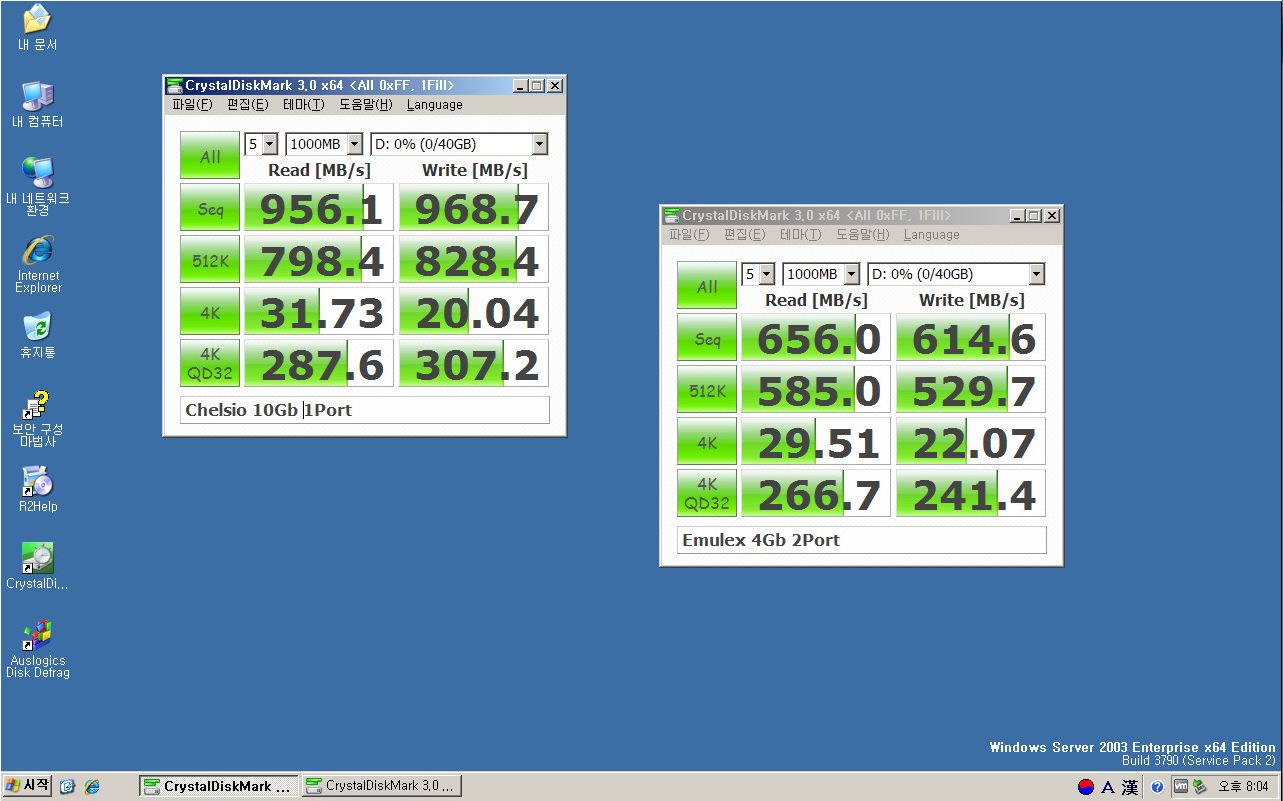Run the 512K test in Chelsio window
The width and height of the screenshot is (1283, 801).
pos(210,261)
